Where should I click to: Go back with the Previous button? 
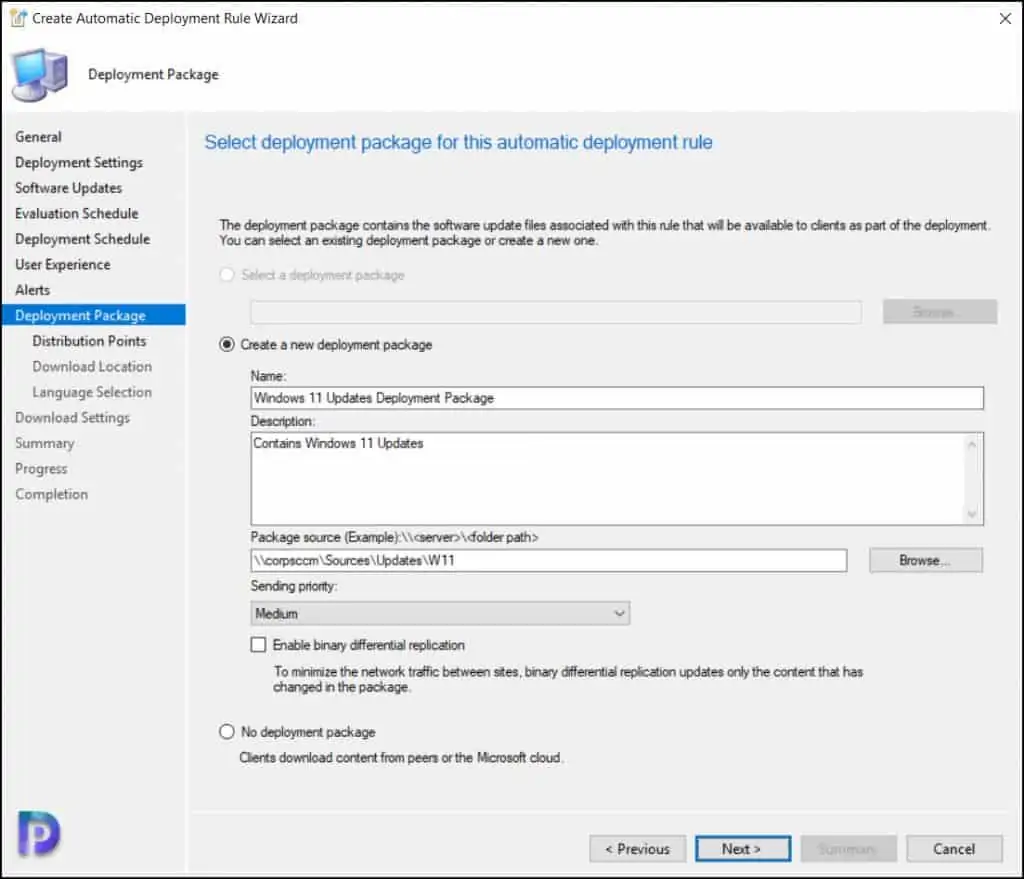pyautogui.click(x=637, y=849)
